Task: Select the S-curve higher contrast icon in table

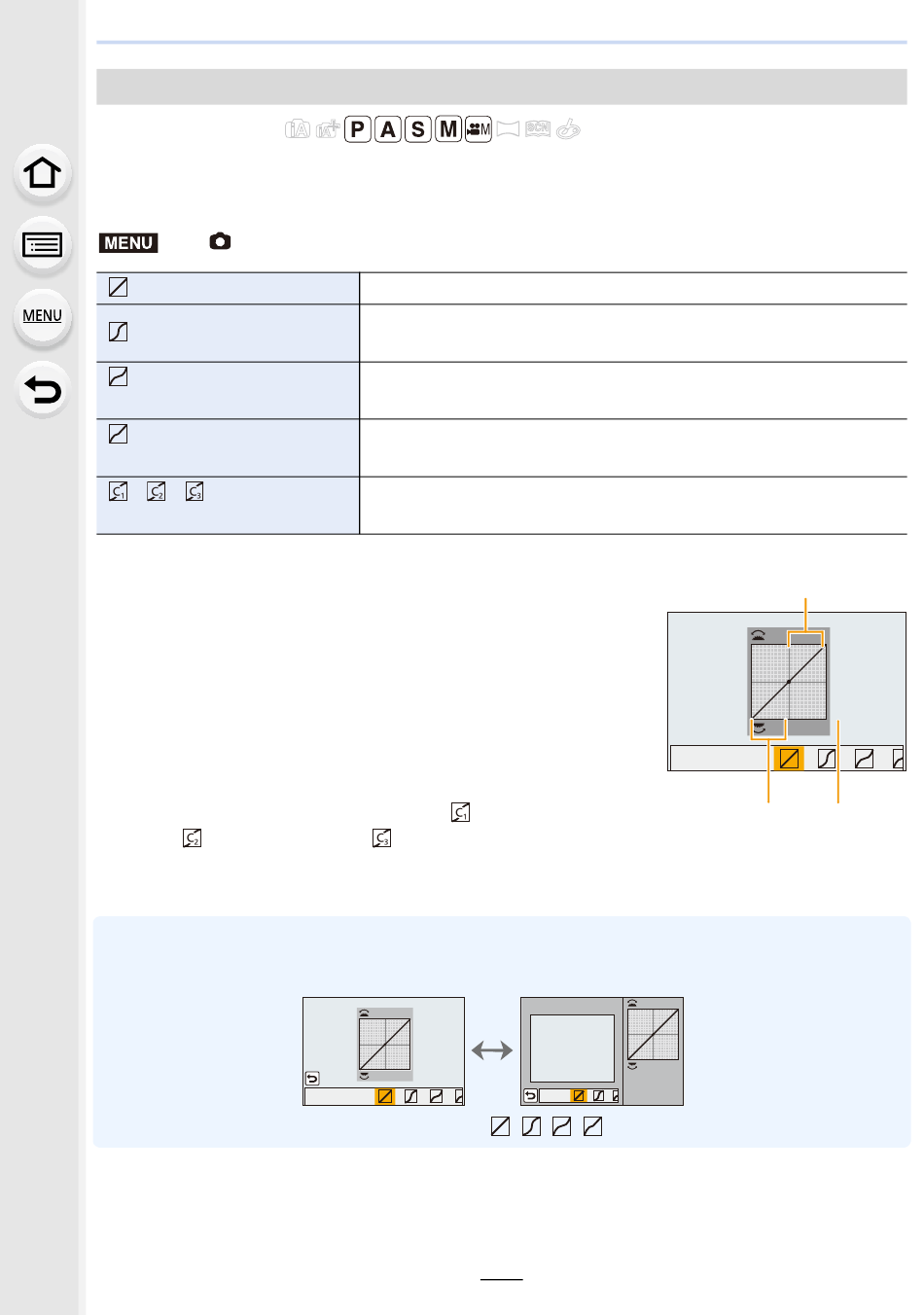Action: (118, 332)
